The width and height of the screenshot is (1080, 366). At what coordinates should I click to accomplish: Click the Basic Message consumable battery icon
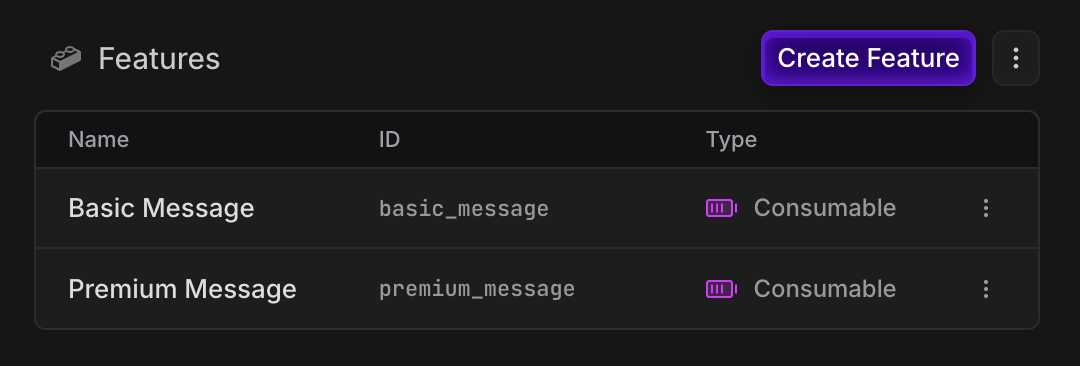click(721, 208)
